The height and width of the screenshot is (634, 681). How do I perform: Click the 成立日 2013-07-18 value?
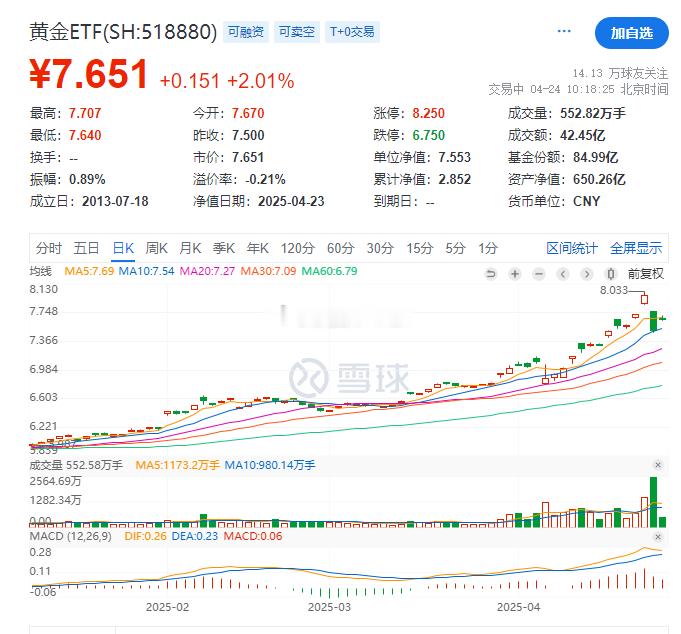click(115, 201)
